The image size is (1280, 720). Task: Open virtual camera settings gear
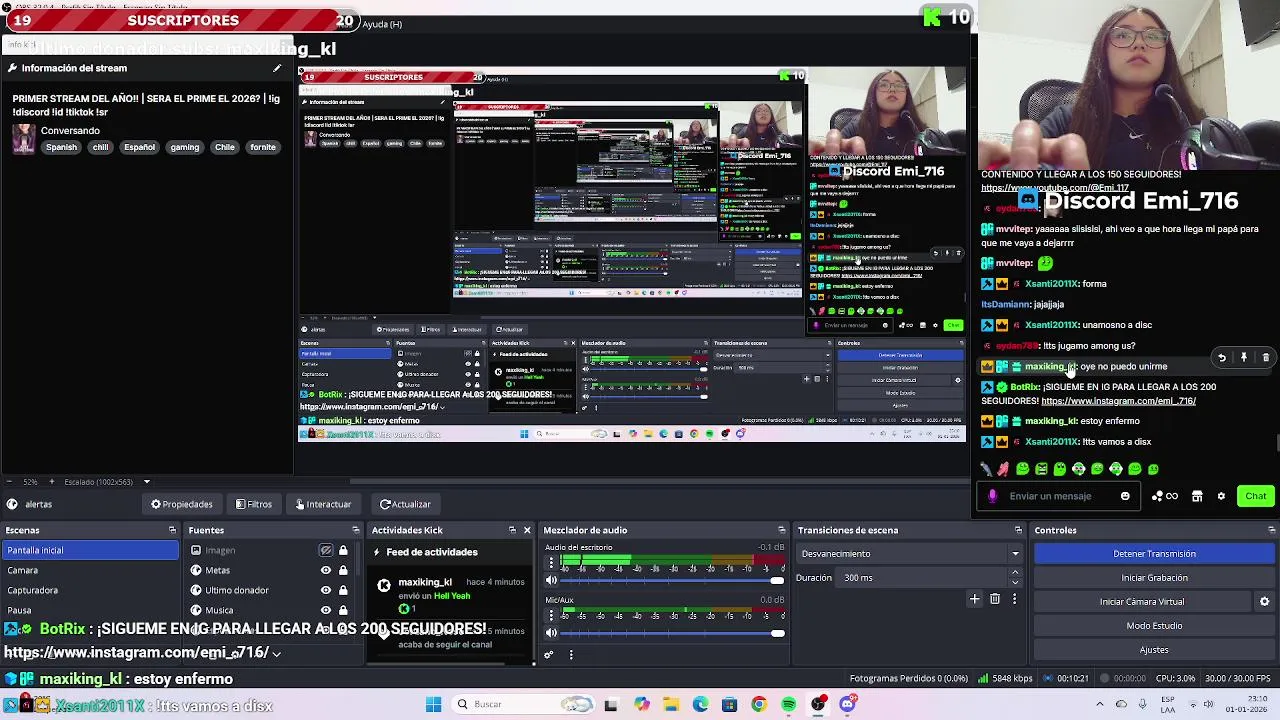[x=1264, y=602]
